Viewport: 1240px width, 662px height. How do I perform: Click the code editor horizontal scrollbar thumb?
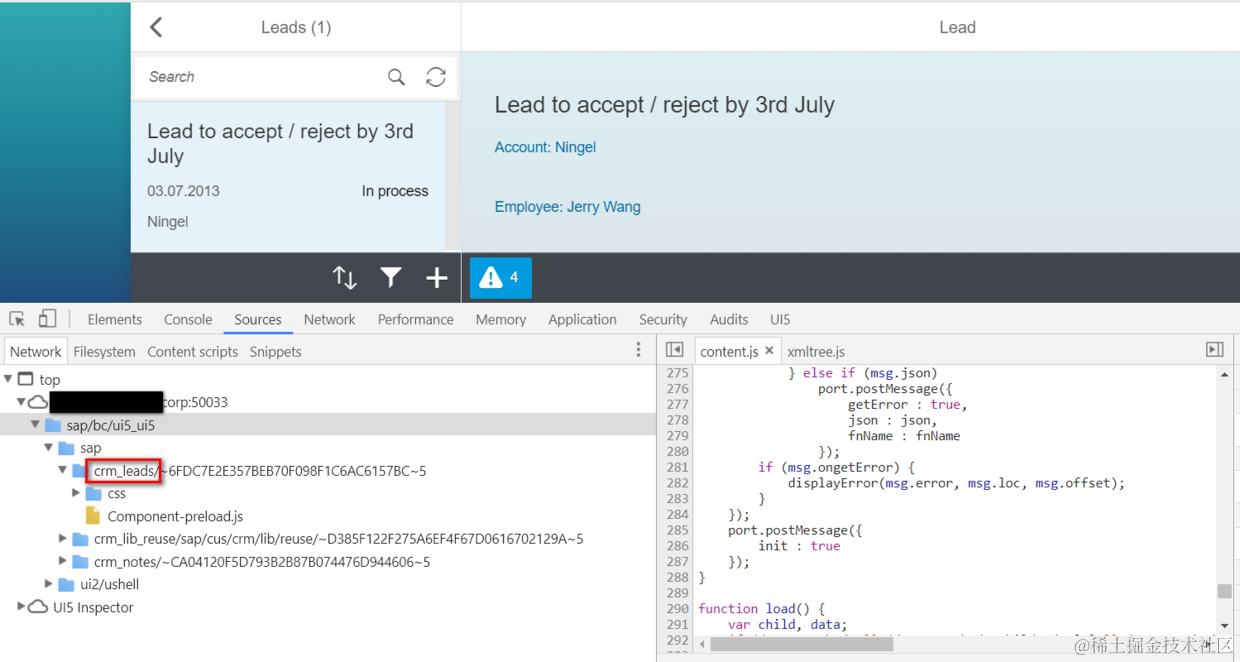click(801, 644)
